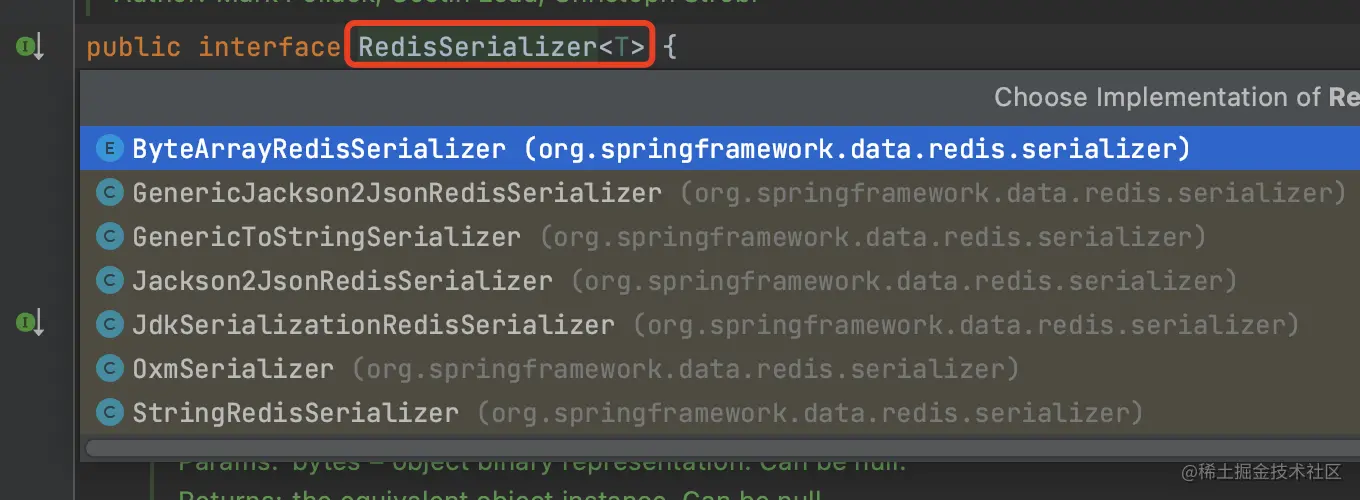Select ByteArrayRedisSerializer implementation

pos(720,149)
